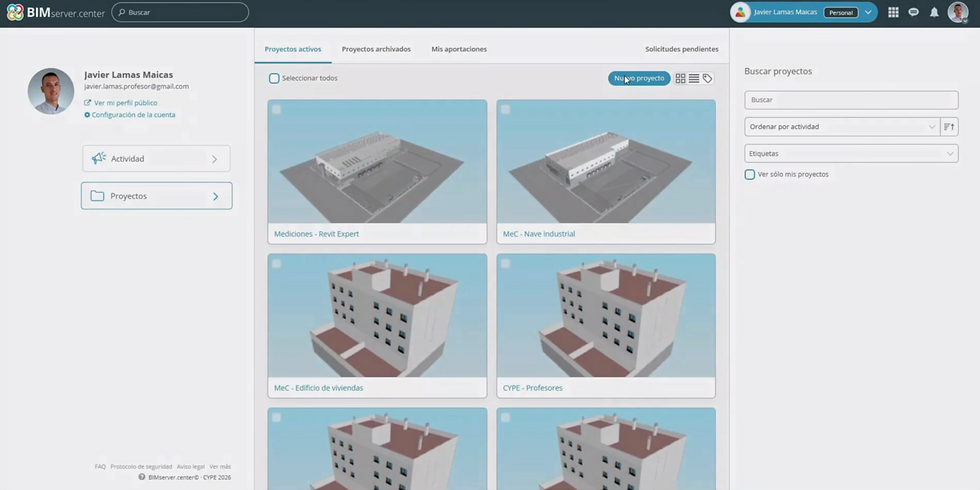This screenshot has height=490, width=980.
Task: Open the FAQ footer link
Action: click(x=100, y=467)
